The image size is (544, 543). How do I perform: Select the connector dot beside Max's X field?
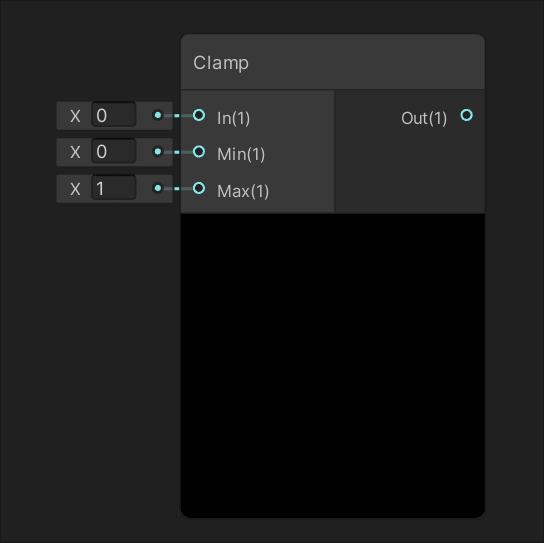tap(158, 188)
